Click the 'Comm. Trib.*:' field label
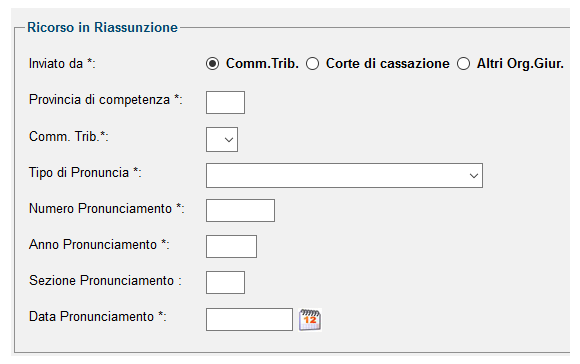This screenshot has width=580, height=364. tap(69, 136)
